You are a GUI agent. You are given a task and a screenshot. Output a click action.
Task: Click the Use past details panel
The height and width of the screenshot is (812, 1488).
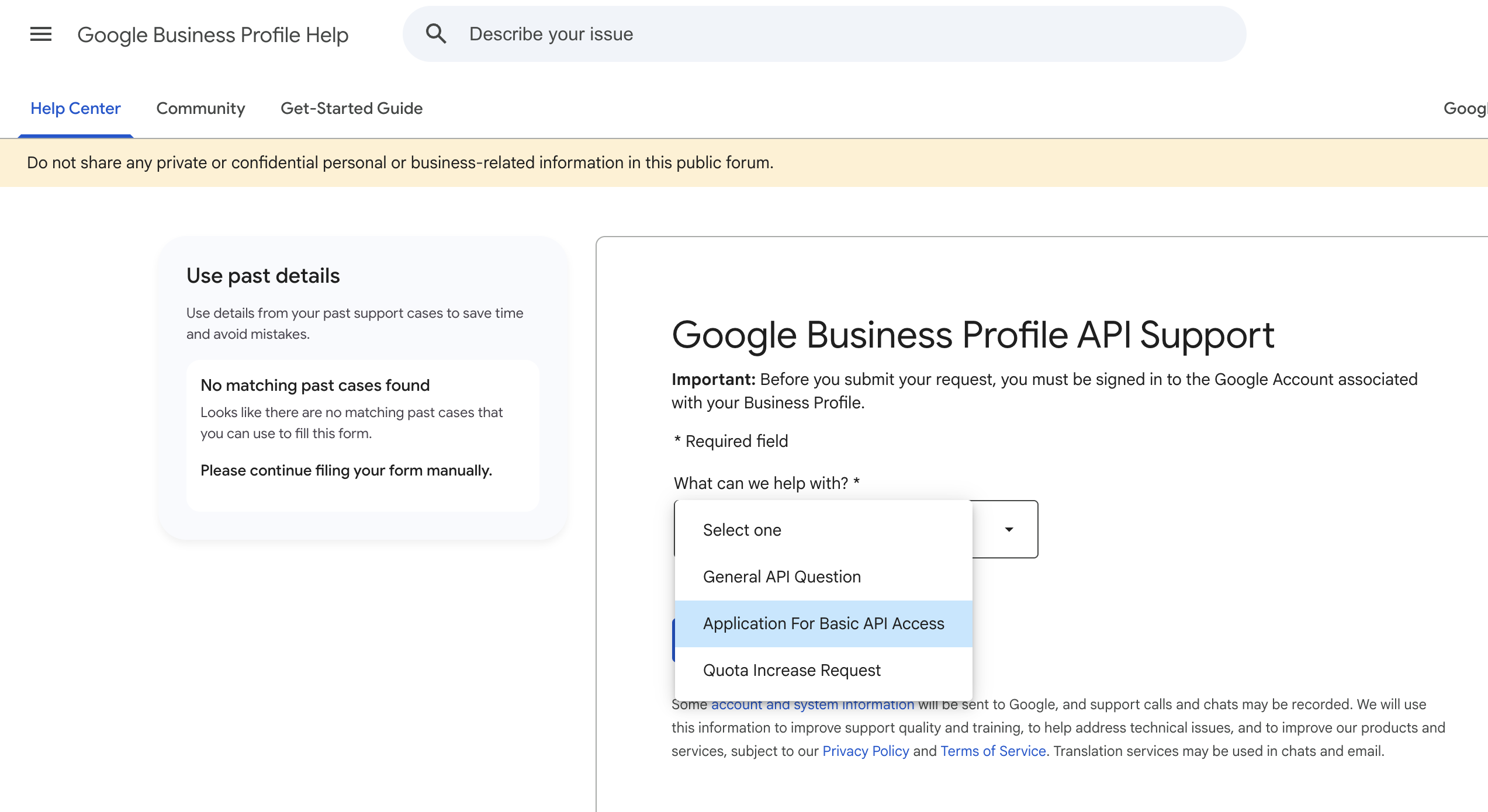263,275
